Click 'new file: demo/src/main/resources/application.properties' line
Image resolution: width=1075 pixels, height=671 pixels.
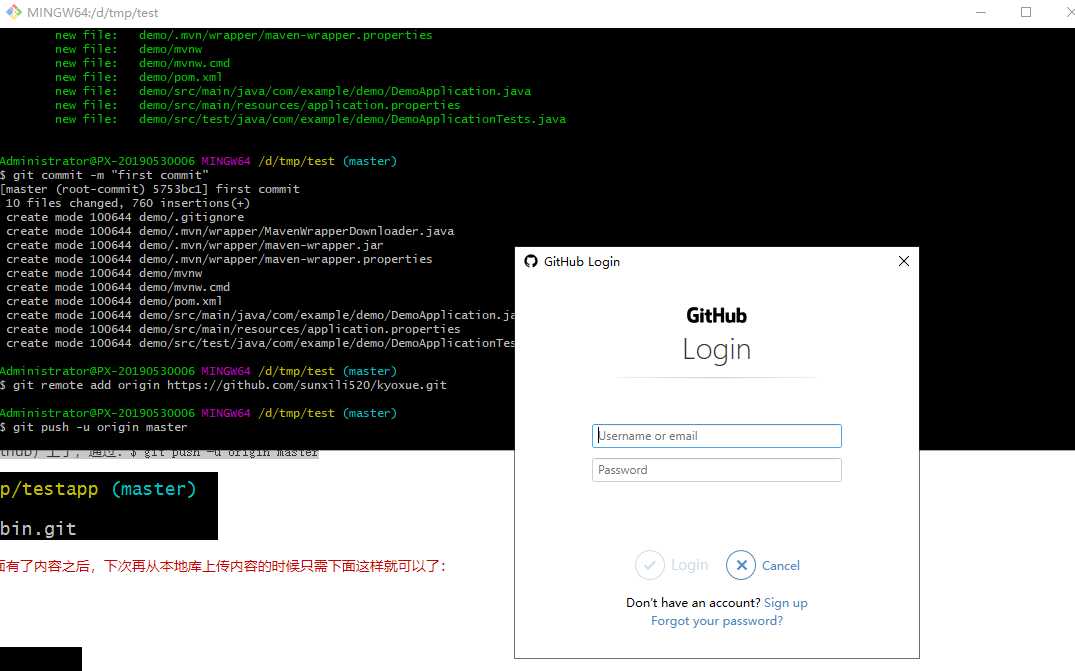point(258,105)
